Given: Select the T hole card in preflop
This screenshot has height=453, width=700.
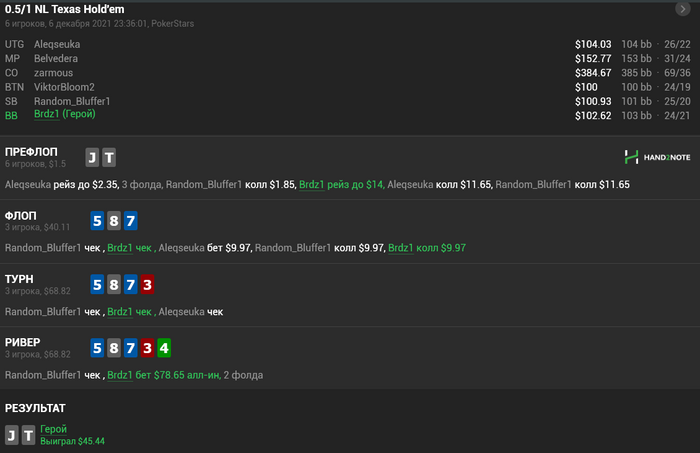Looking at the screenshot, I should point(109,158).
